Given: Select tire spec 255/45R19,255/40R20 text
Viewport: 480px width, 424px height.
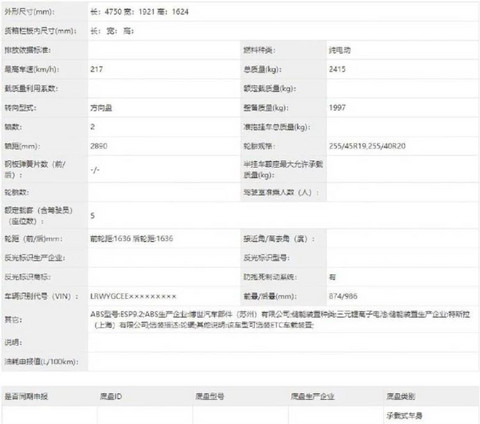Looking at the screenshot, I should tap(367, 146).
